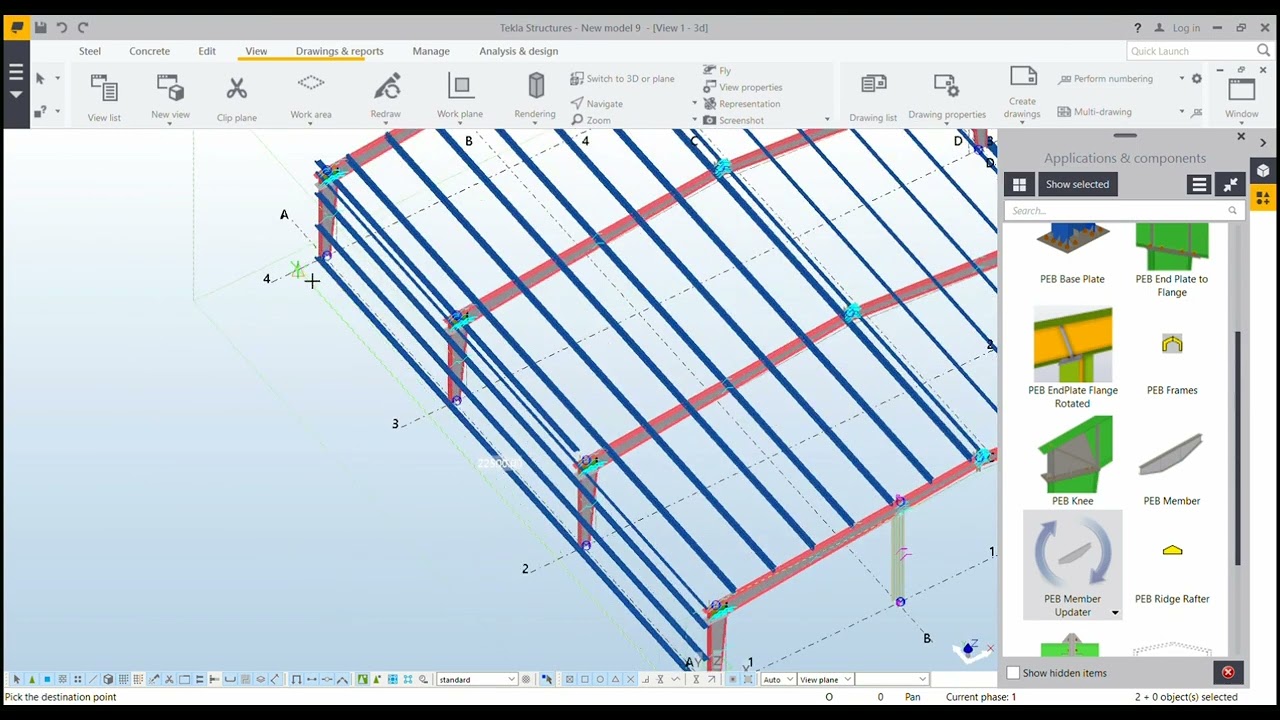Image resolution: width=1280 pixels, height=720 pixels.
Task: Click the search magnifier beside Quick Launch
Action: click(1264, 50)
